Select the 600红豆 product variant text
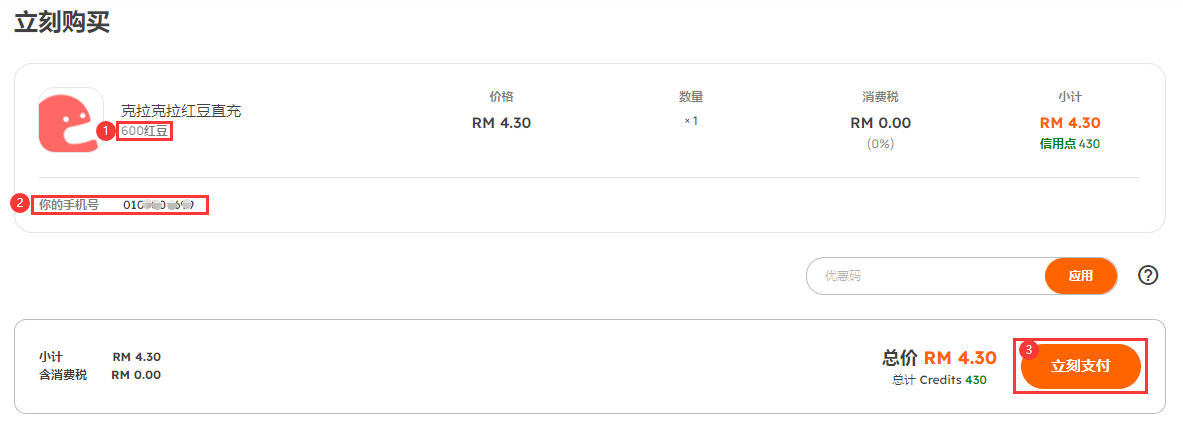Image resolution: width=1183 pixels, height=422 pixels. [146, 131]
